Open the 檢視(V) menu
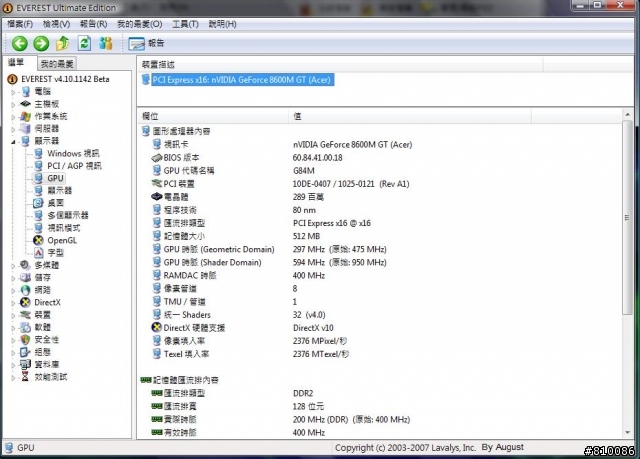640x459 pixels. pyautogui.click(x=56, y=24)
